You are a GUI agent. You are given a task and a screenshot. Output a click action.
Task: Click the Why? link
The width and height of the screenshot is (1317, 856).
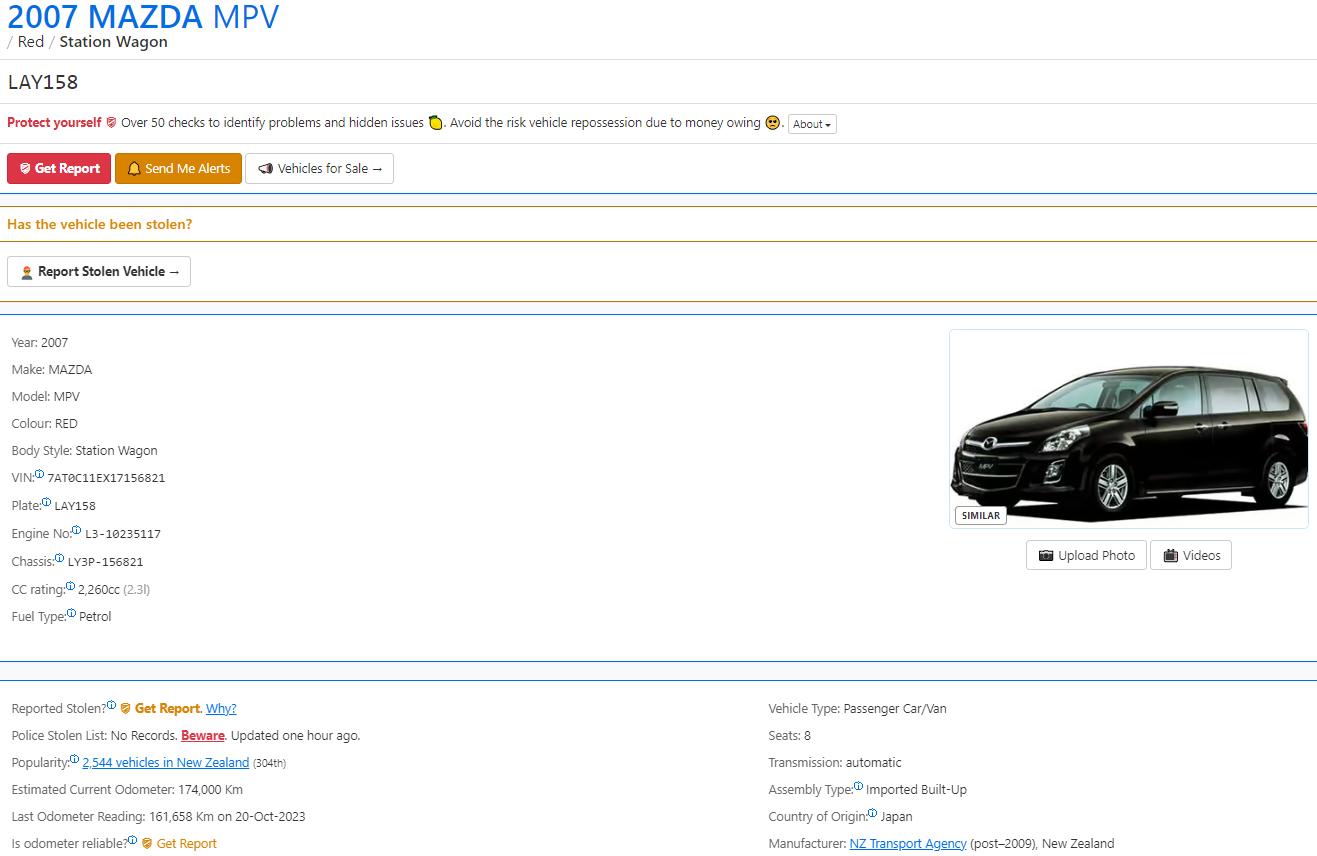tap(221, 708)
